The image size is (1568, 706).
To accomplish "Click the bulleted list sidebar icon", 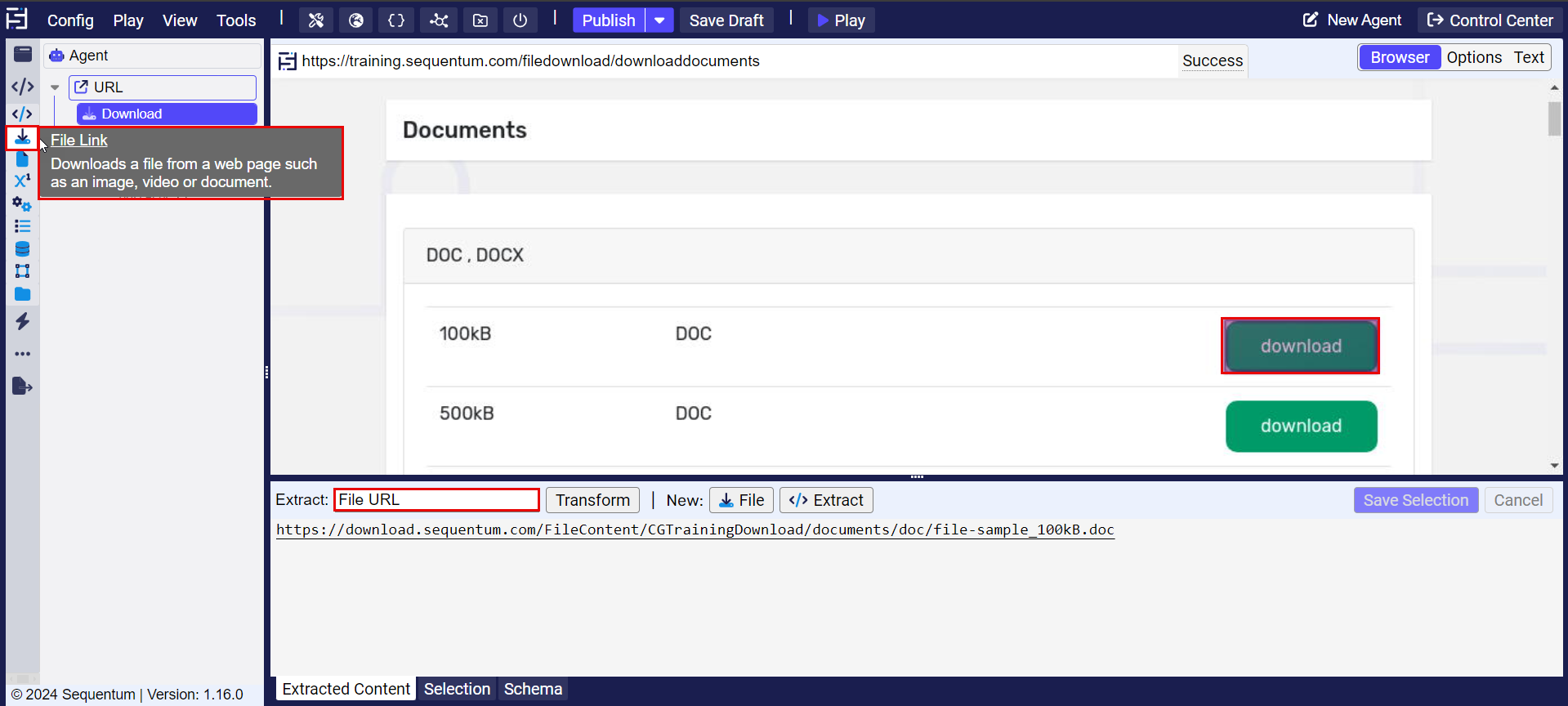I will pos(23,226).
